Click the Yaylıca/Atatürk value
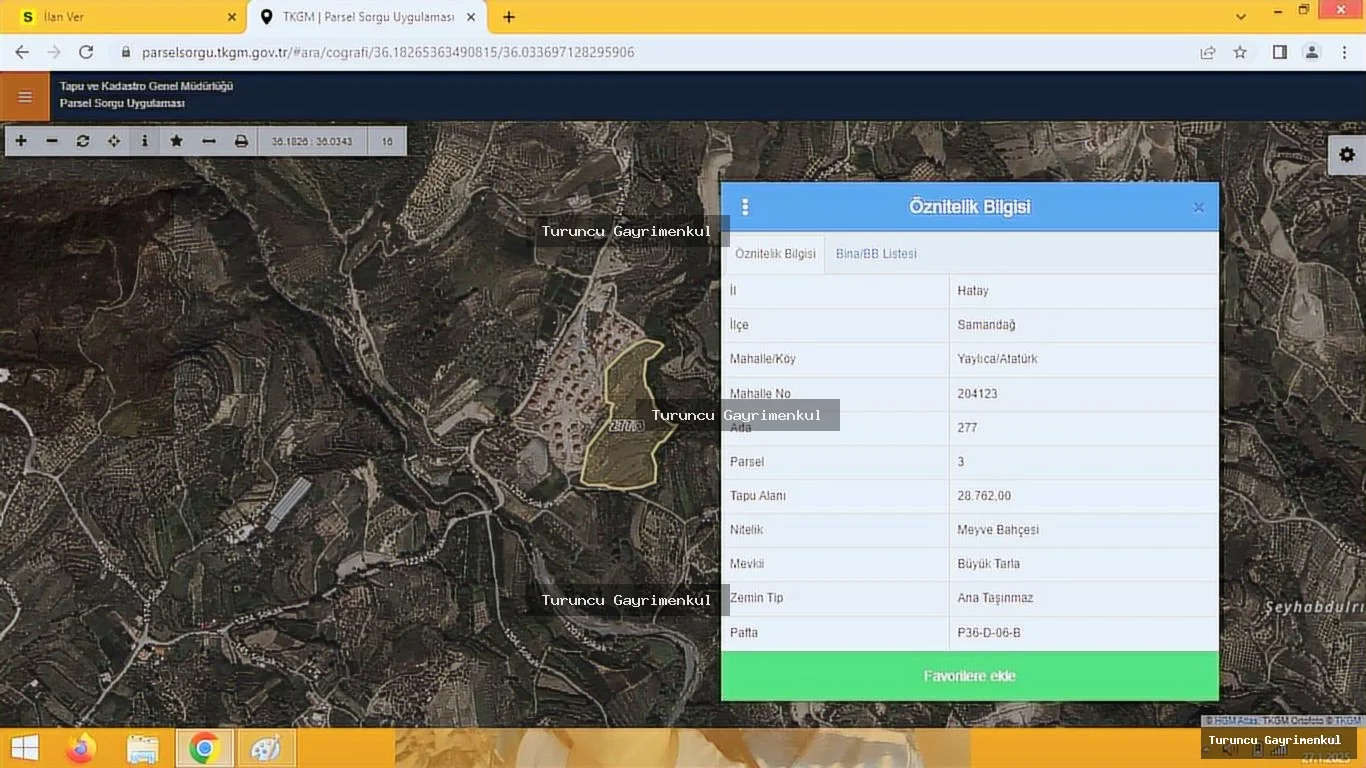Screen dimensions: 1366x768 pyautogui.click(x=997, y=359)
